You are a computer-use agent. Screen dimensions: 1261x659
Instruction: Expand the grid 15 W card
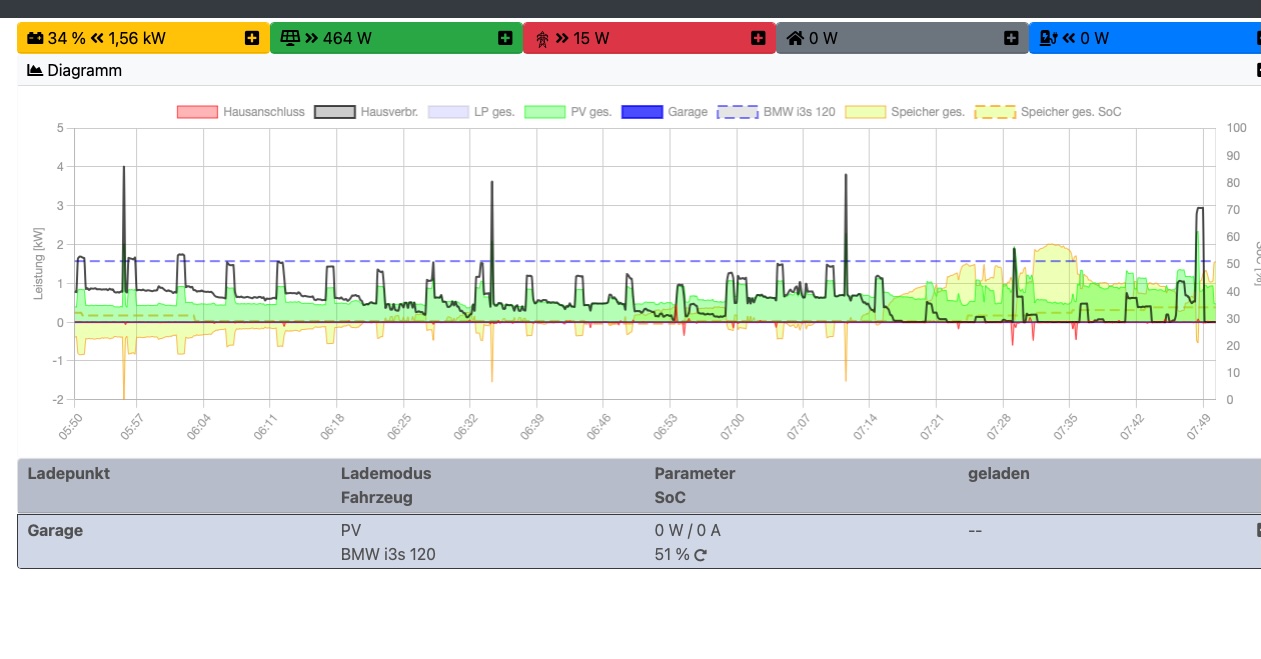click(x=758, y=38)
